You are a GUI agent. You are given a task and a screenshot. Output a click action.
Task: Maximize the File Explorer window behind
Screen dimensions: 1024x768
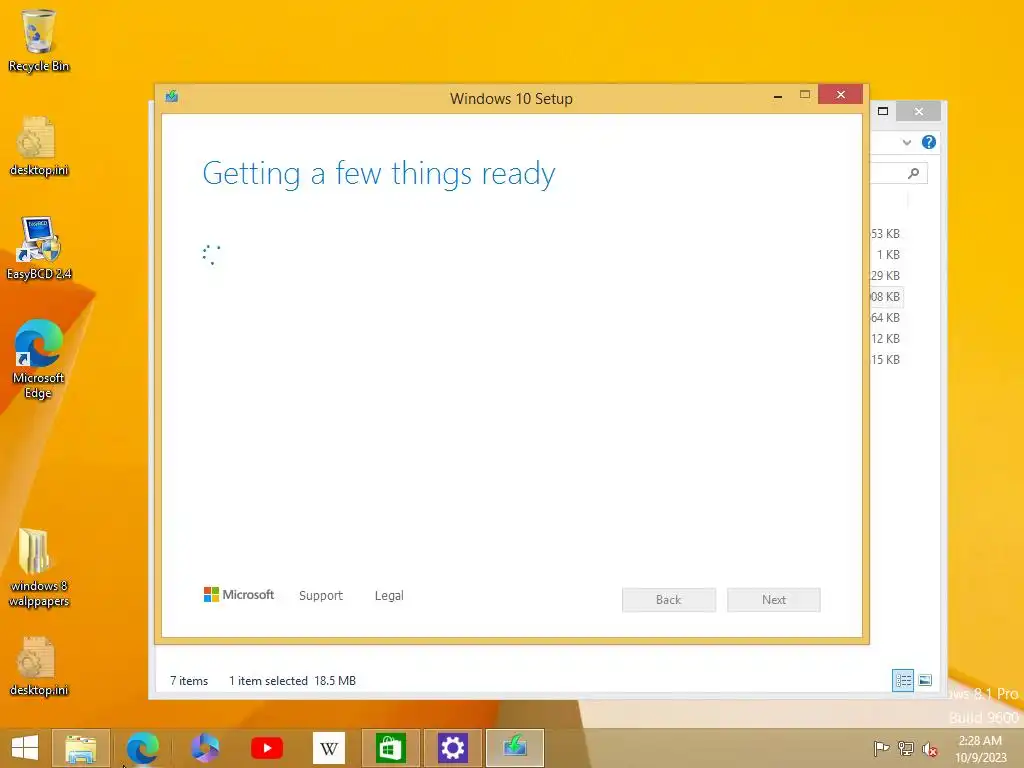point(883,111)
